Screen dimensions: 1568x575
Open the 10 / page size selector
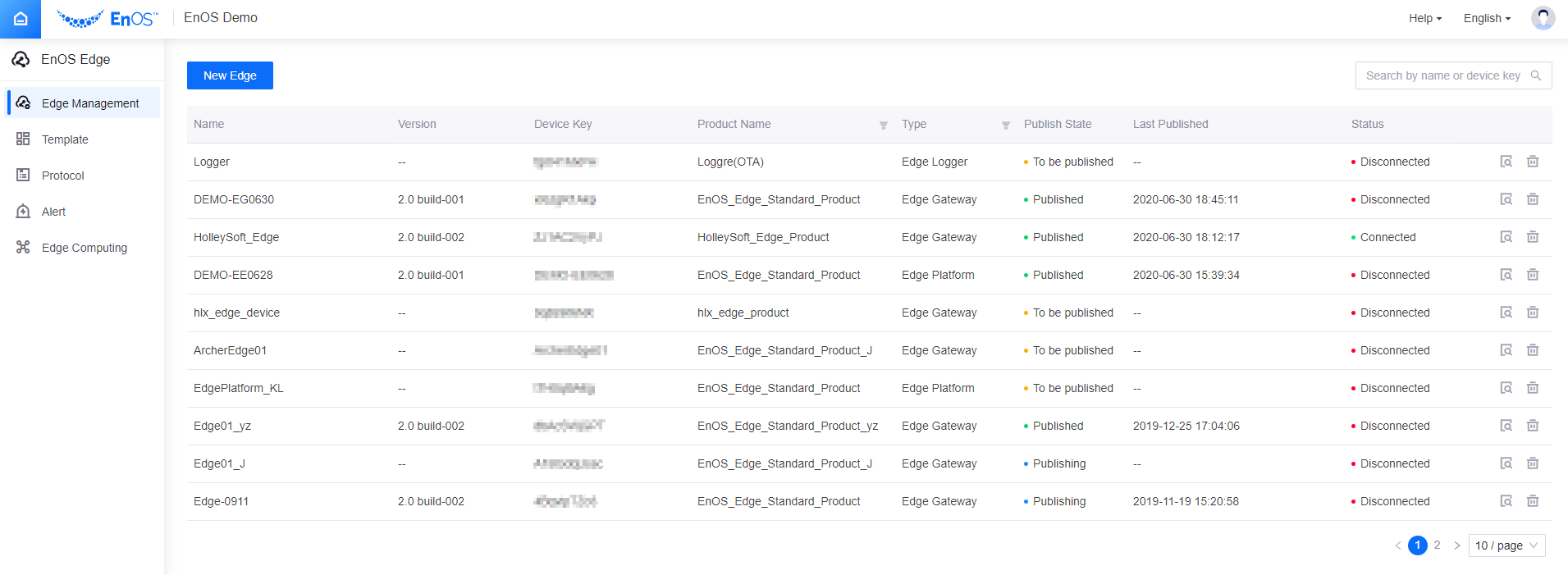click(1506, 545)
